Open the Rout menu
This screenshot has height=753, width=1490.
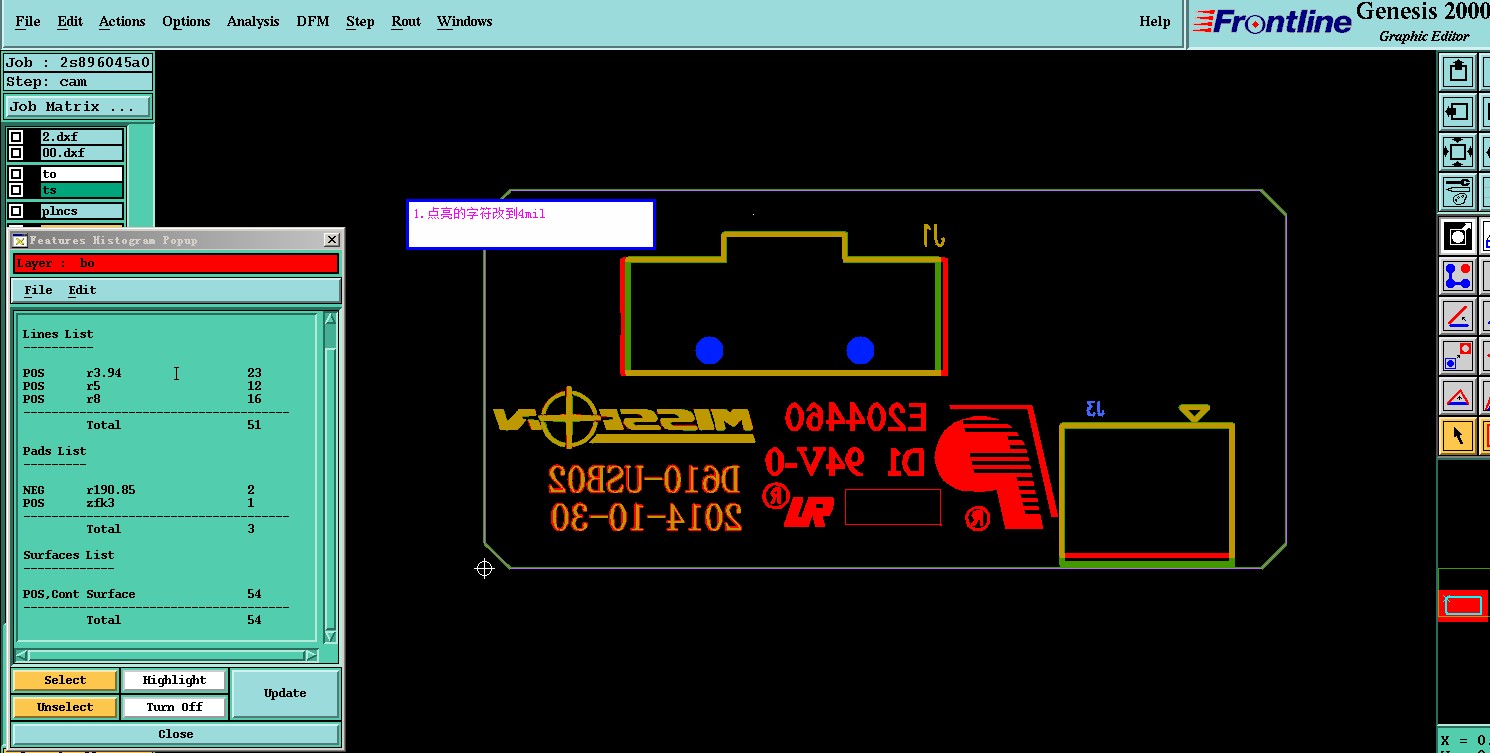406,21
